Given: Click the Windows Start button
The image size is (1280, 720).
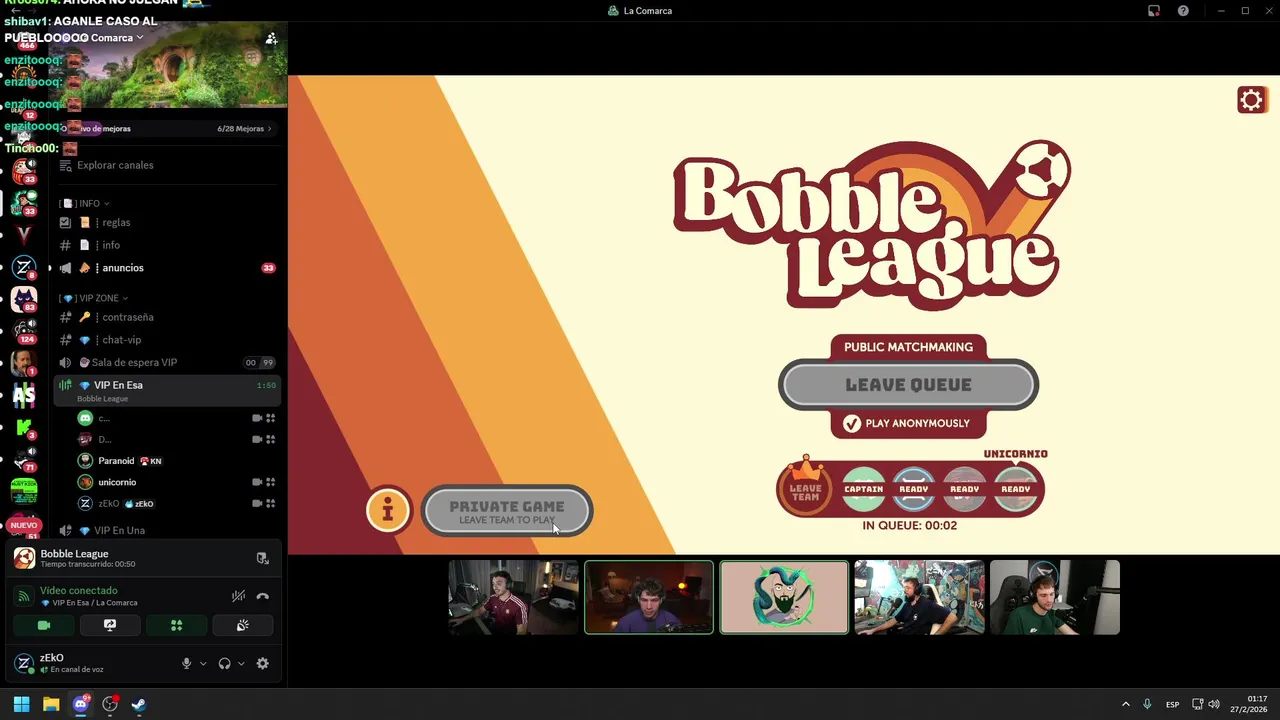Looking at the screenshot, I should (x=21, y=704).
